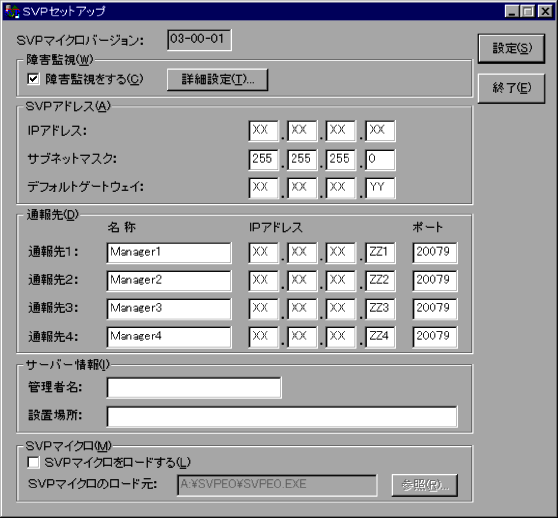Click the SVPマイクロのロード元 path field
This screenshot has width=558, height=518.
[x=277, y=485]
